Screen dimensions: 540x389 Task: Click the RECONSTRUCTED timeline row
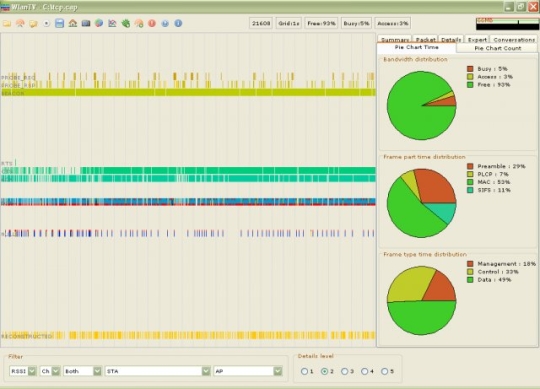(x=188, y=335)
